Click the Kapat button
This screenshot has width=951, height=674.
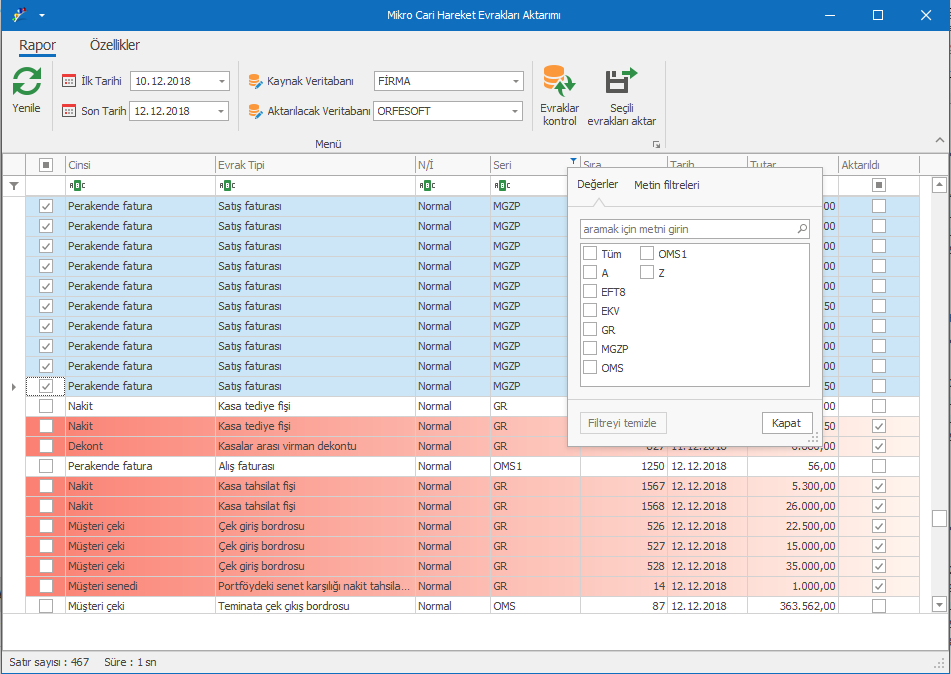pyautogui.click(x=787, y=423)
